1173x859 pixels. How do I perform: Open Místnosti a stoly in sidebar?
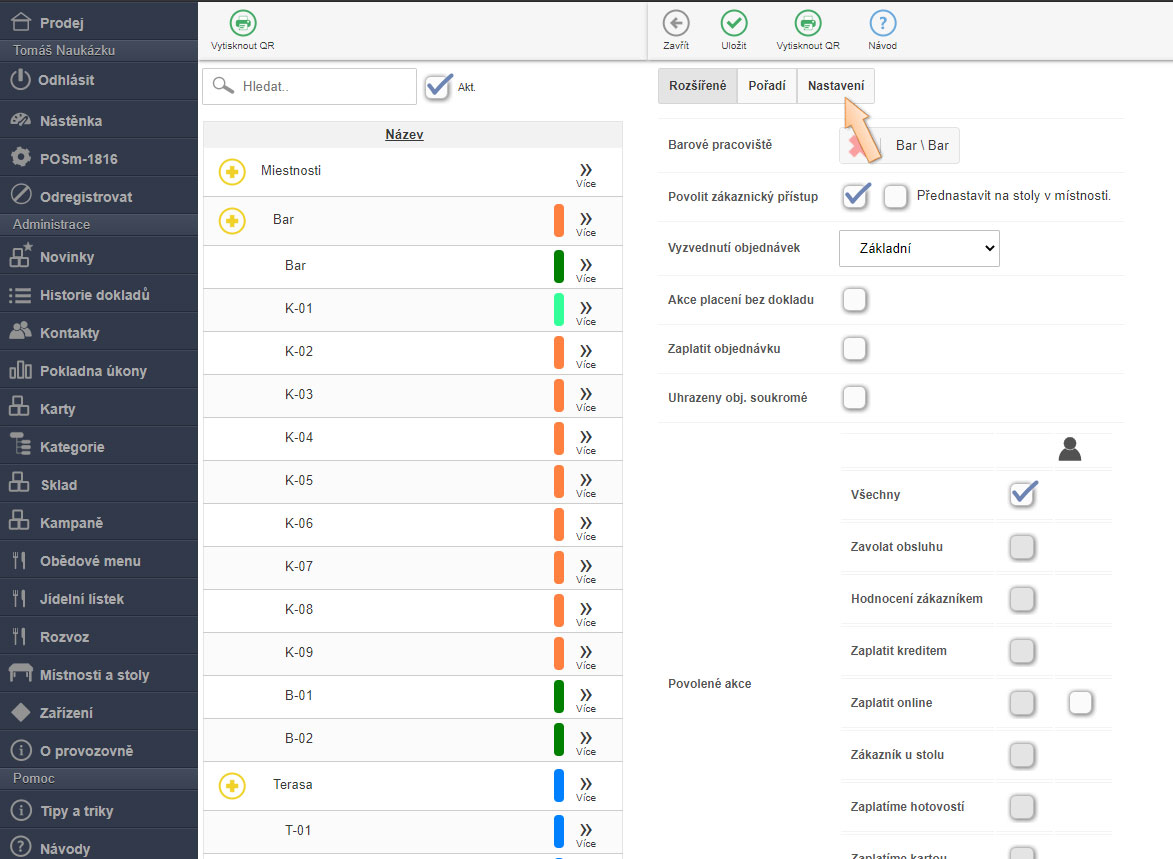pos(94,675)
